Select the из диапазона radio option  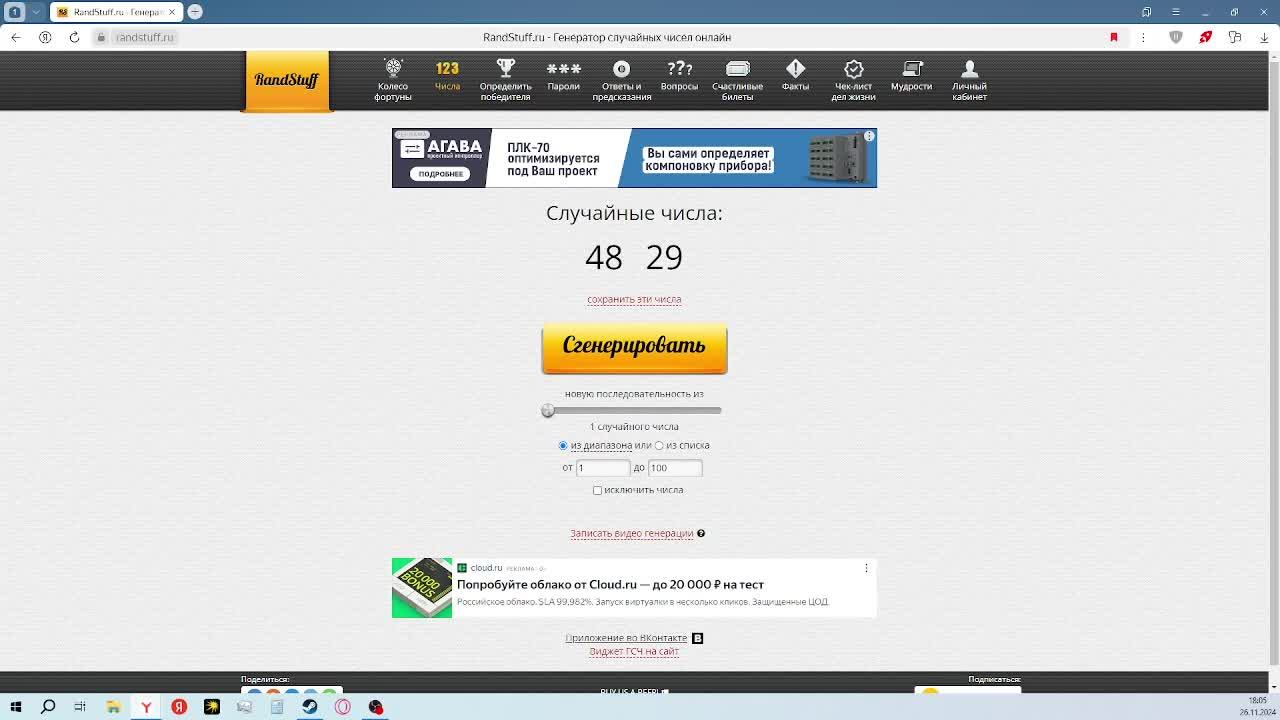click(x=563, y=445)
